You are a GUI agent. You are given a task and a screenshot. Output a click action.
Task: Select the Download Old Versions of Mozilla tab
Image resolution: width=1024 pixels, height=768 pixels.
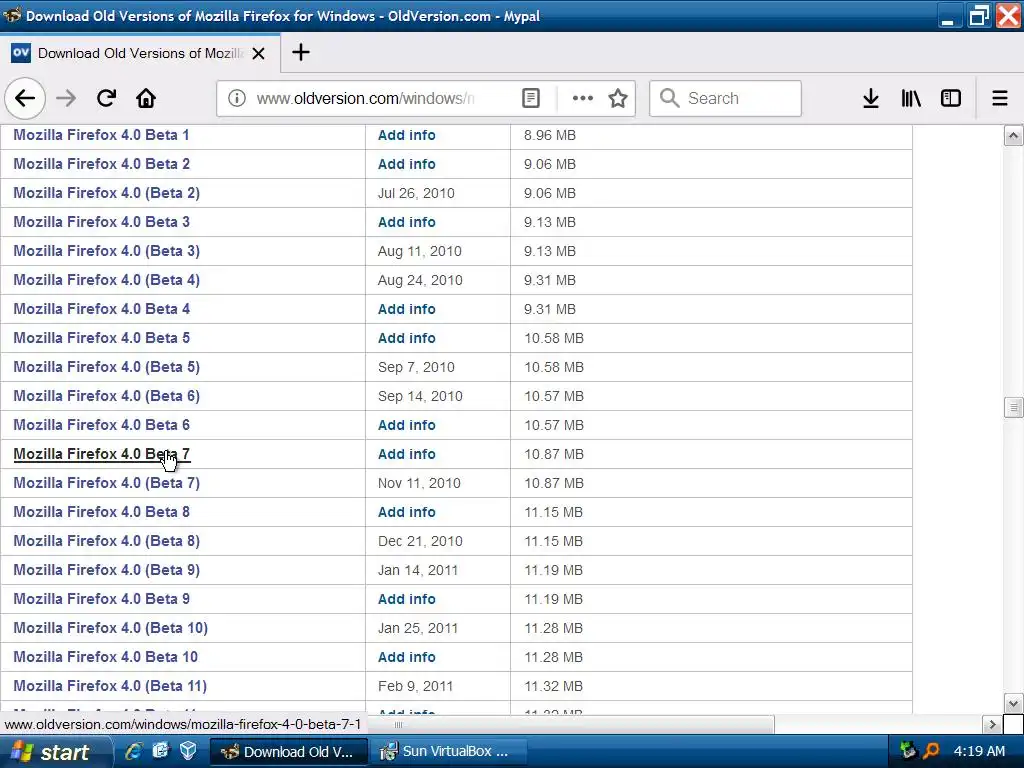coord(140,53)
